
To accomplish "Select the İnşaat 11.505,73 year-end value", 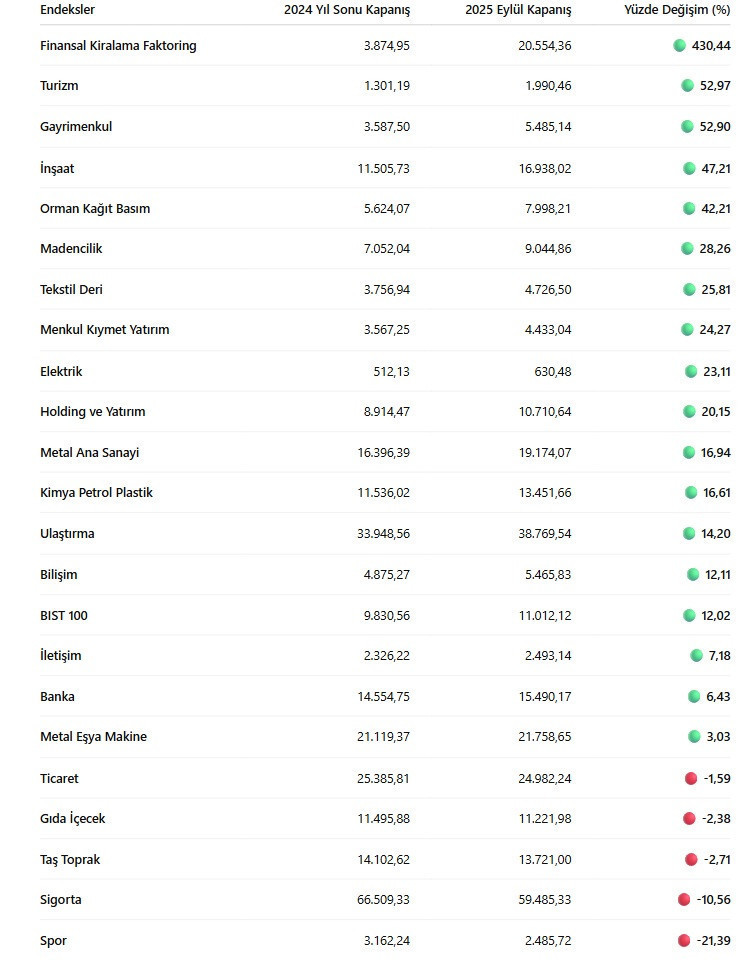I will click(x=383, y=168).
